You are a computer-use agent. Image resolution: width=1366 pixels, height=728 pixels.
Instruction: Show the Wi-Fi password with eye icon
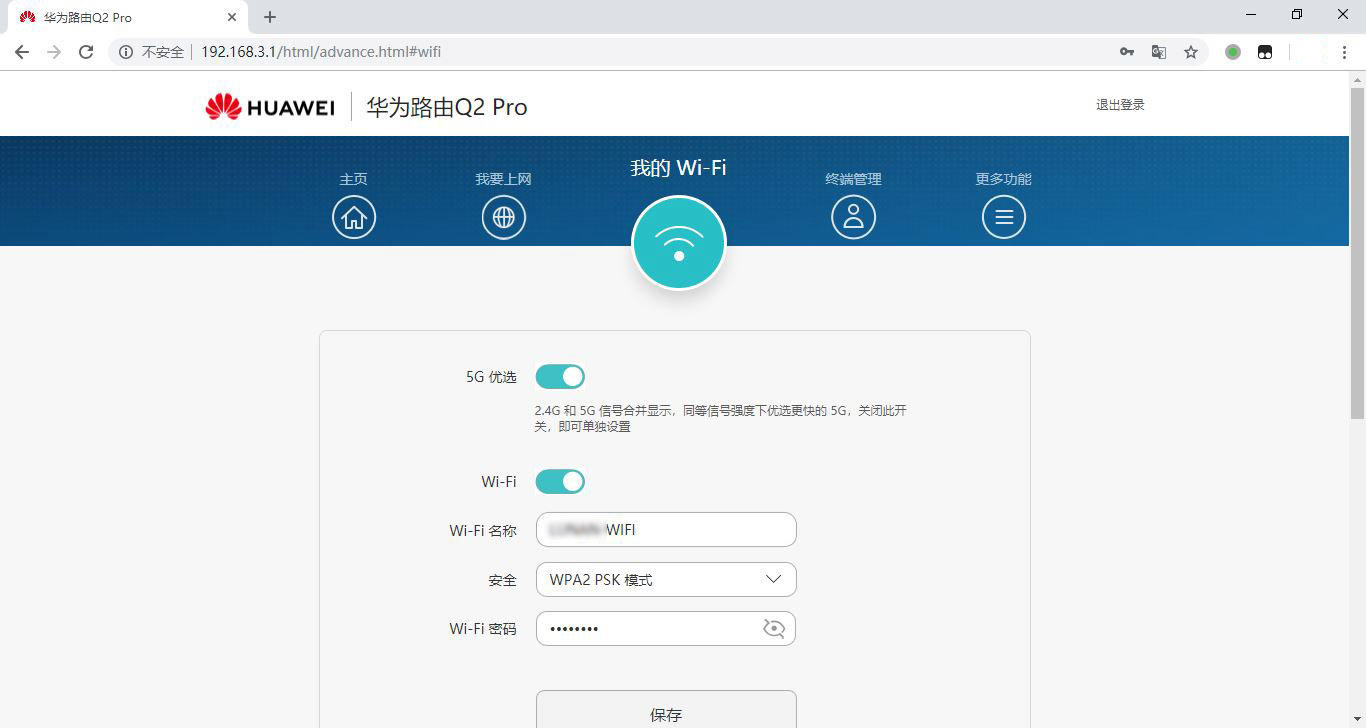(774, 629)
